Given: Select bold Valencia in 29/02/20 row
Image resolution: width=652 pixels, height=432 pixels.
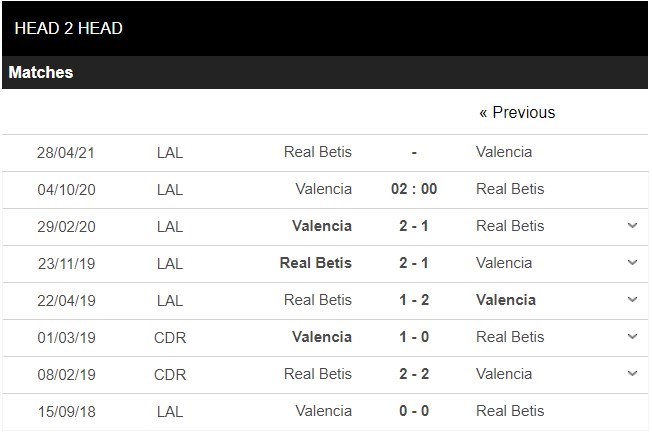Looking at the screenshot, I should (x=322, y=226).
